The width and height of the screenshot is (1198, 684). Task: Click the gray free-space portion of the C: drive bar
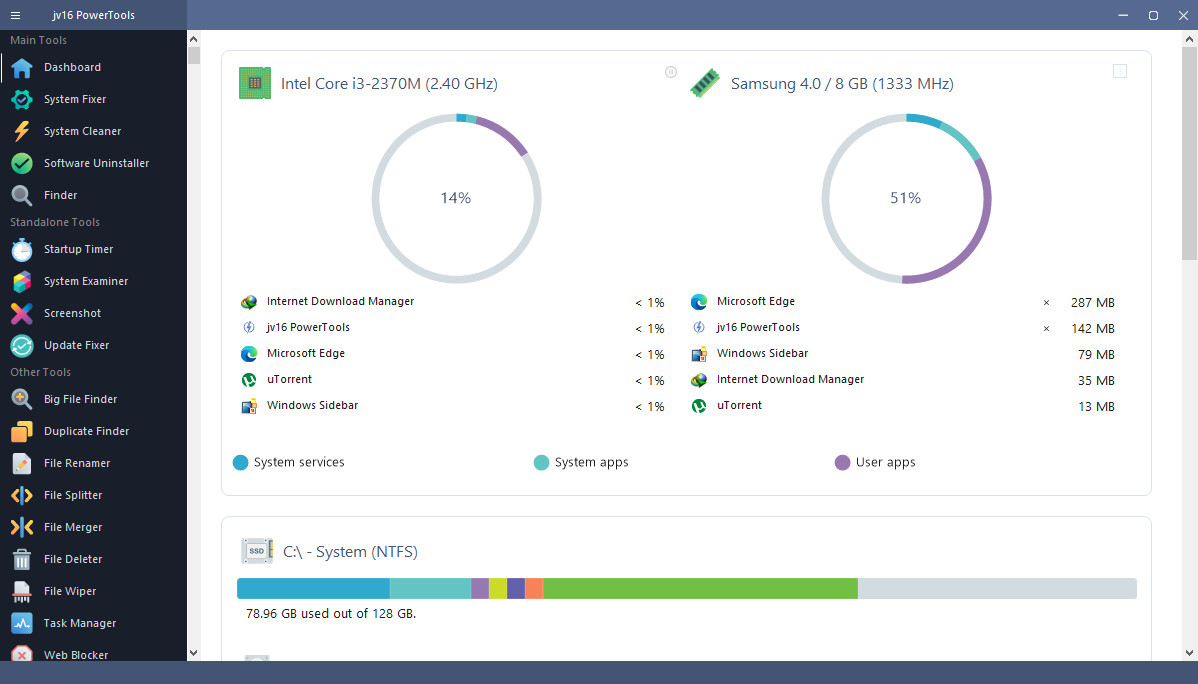997,588
